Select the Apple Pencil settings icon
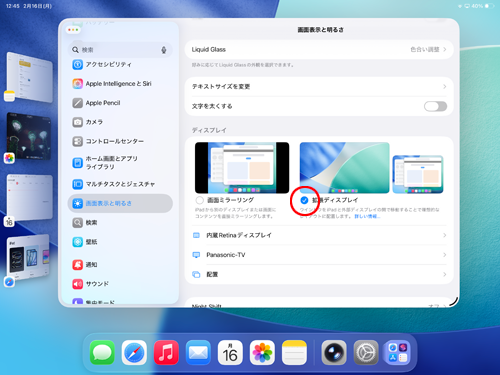 pyautogui.click(x=77, y=103)
